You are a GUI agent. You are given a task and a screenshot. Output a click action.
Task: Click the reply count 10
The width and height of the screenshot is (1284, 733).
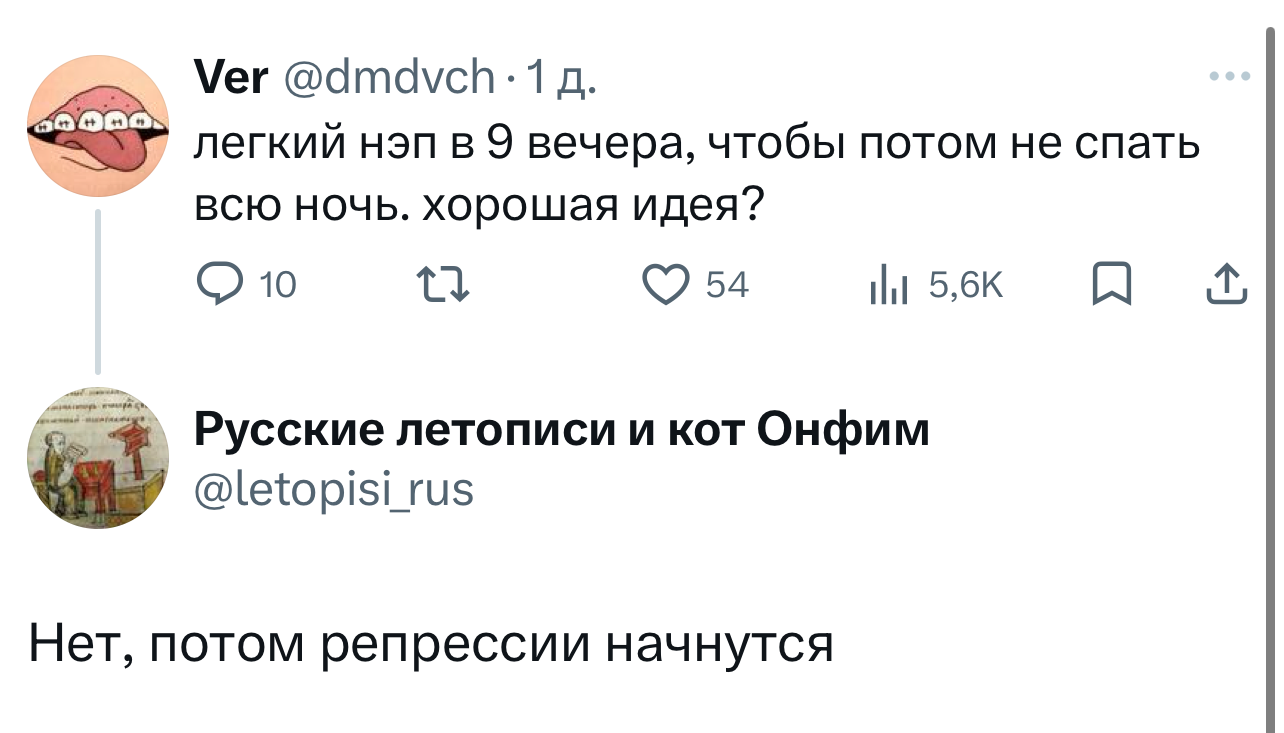(x=278, y=287)
